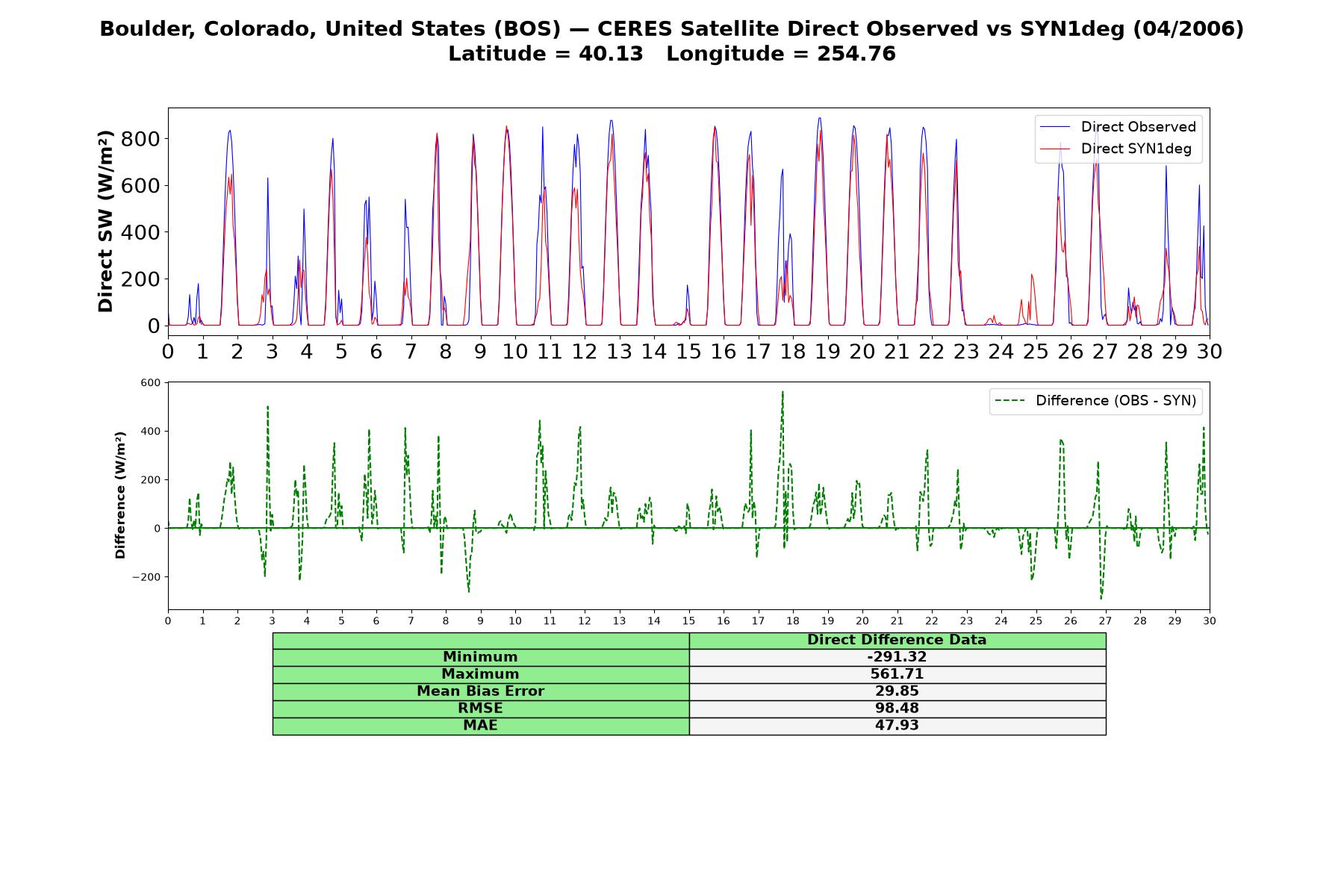
Task: Select the Minimum row label in table
Action: [480, 657]
